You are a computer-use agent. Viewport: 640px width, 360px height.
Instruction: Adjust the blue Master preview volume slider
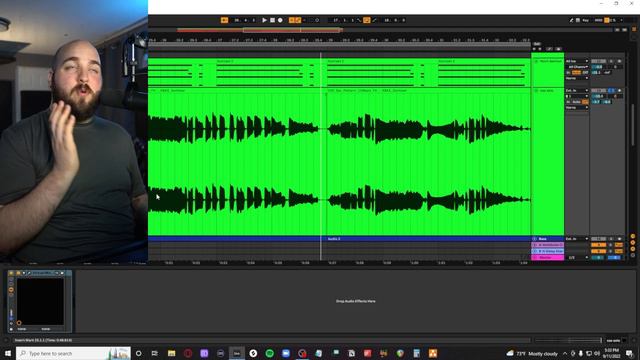614,258
